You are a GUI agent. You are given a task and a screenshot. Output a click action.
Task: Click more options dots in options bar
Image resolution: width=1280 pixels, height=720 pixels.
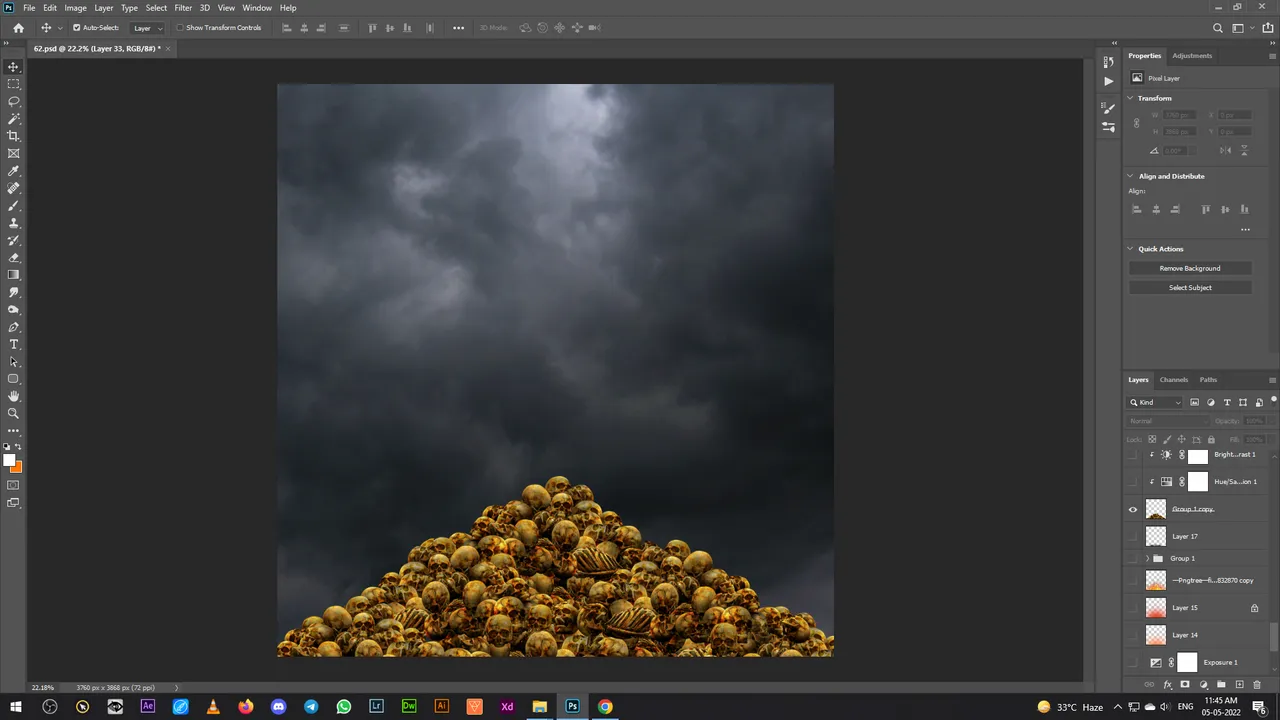click(x=458, y=28)
